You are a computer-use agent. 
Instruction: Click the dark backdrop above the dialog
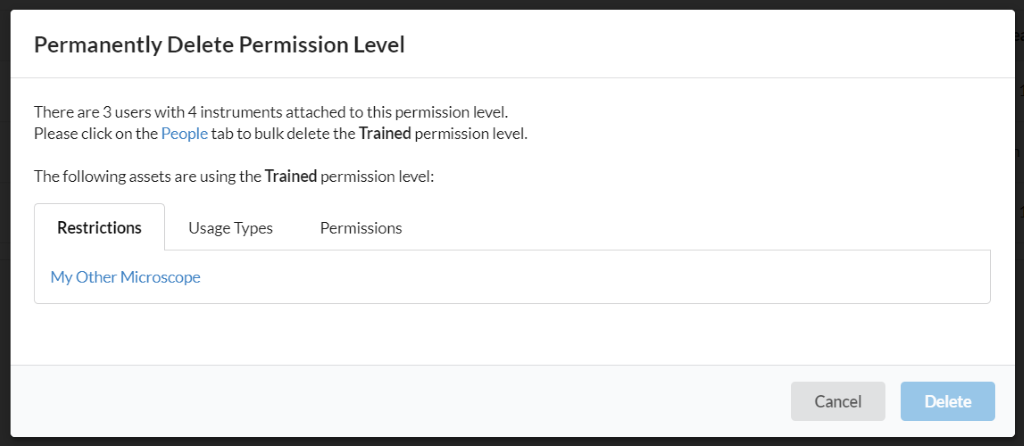tap(500, 4)
